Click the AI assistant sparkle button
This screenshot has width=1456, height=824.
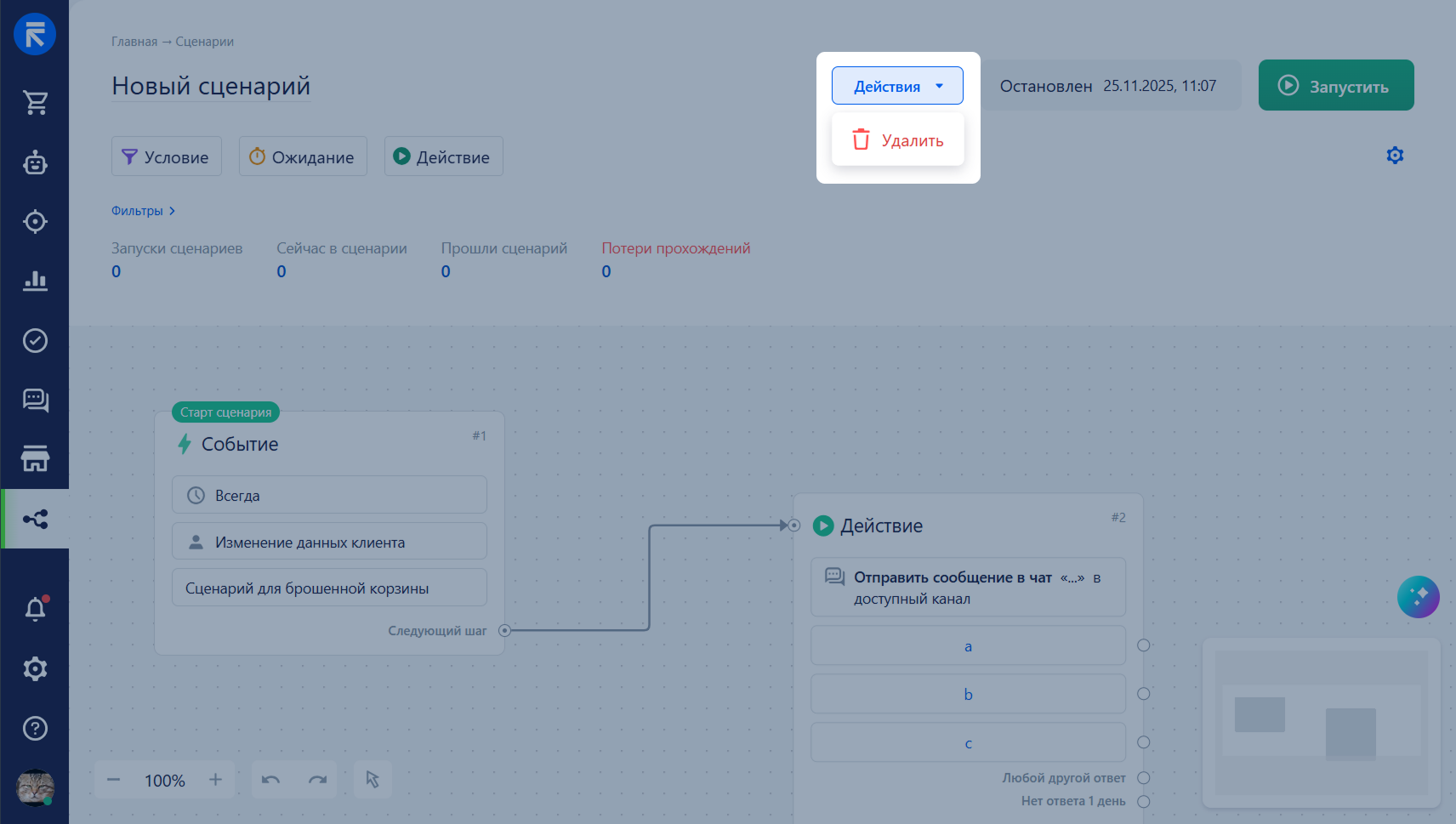pos(1418,597)
